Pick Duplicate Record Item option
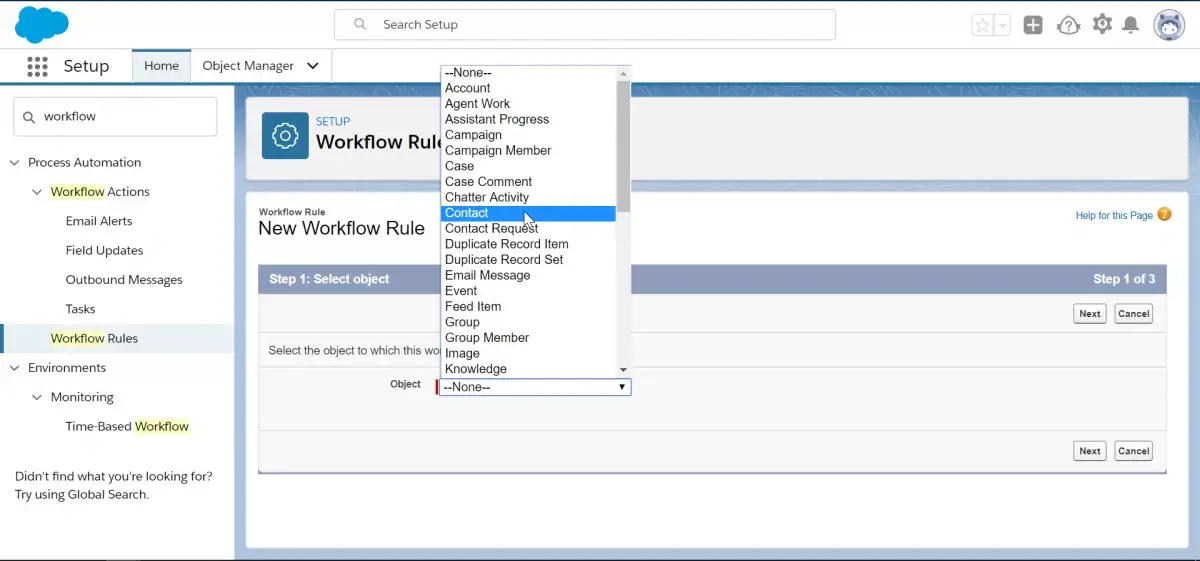Viewport: 1200px width, 561px height. tap(528, 244)
